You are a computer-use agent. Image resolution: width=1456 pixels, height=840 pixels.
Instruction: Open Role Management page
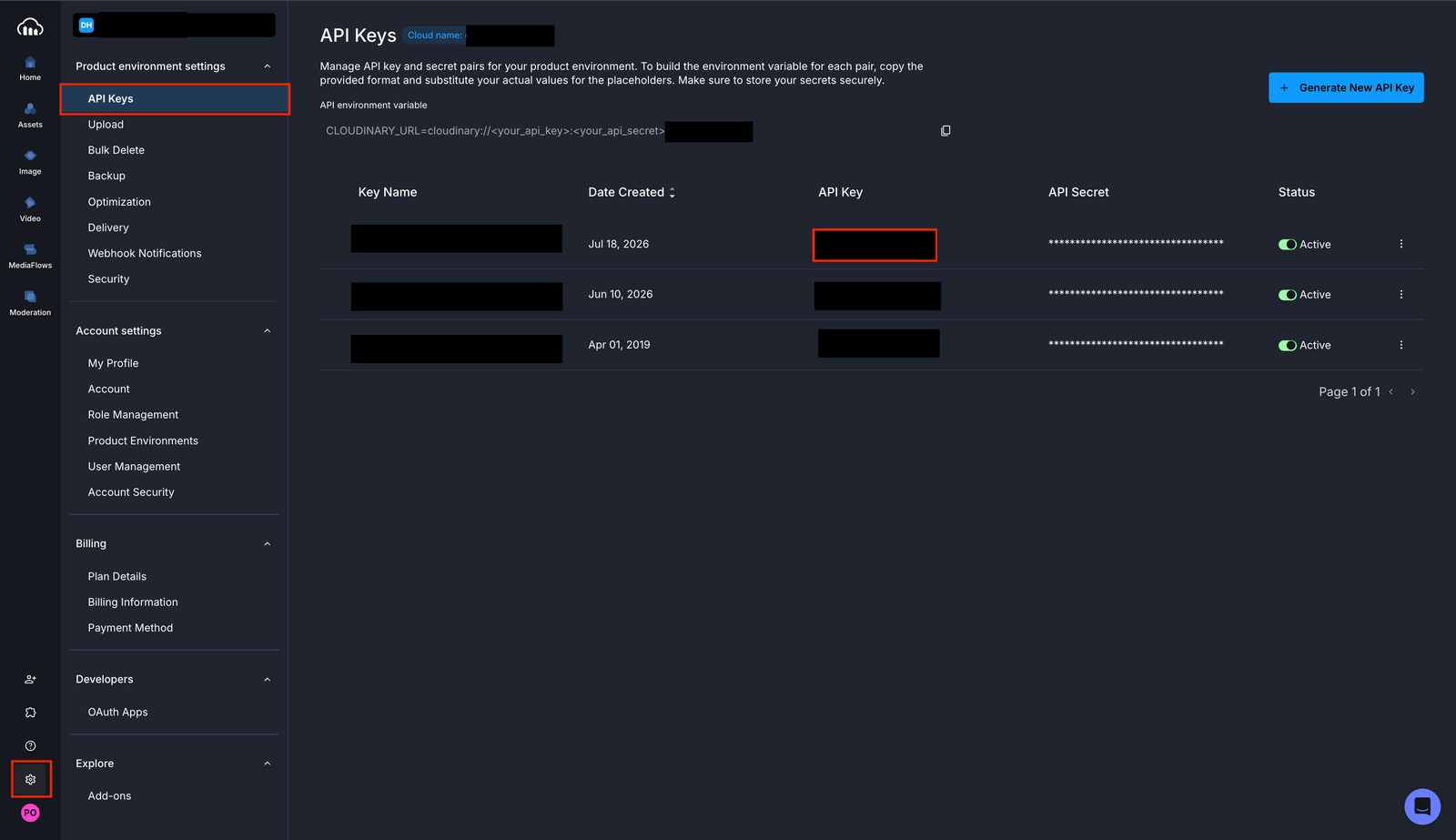(x=133, y=415)
